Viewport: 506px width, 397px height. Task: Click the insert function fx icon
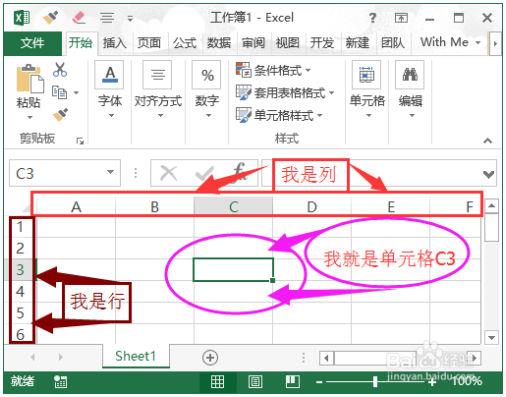[239, 173]
